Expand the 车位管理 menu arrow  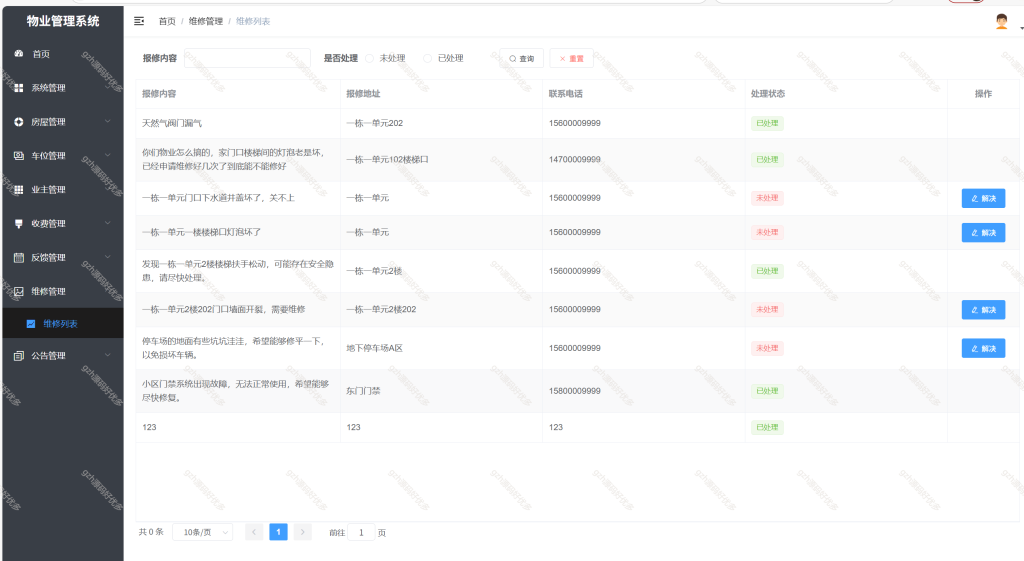click(108, 155)
